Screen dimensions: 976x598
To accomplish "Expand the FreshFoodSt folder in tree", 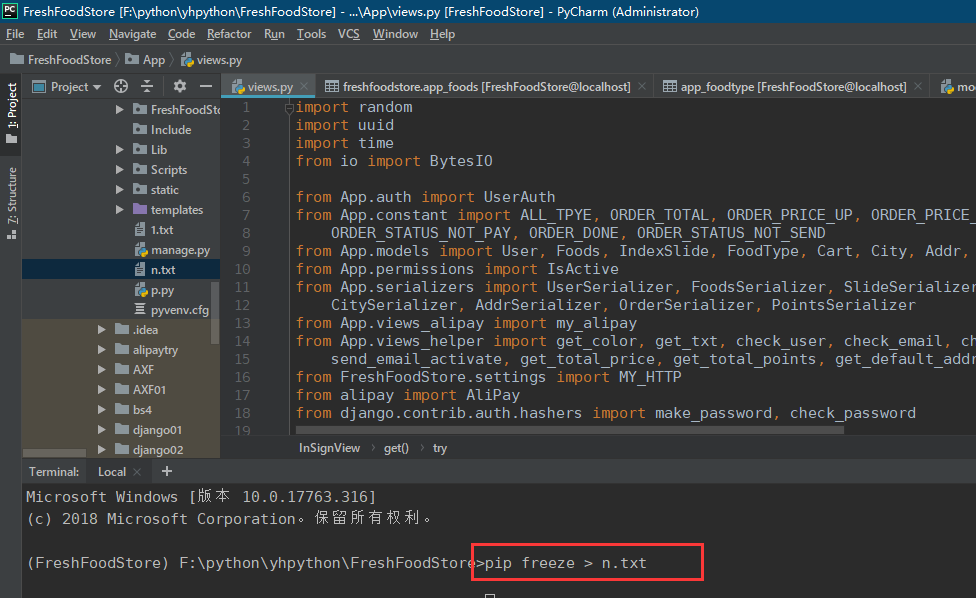I will tap(119, 110).
